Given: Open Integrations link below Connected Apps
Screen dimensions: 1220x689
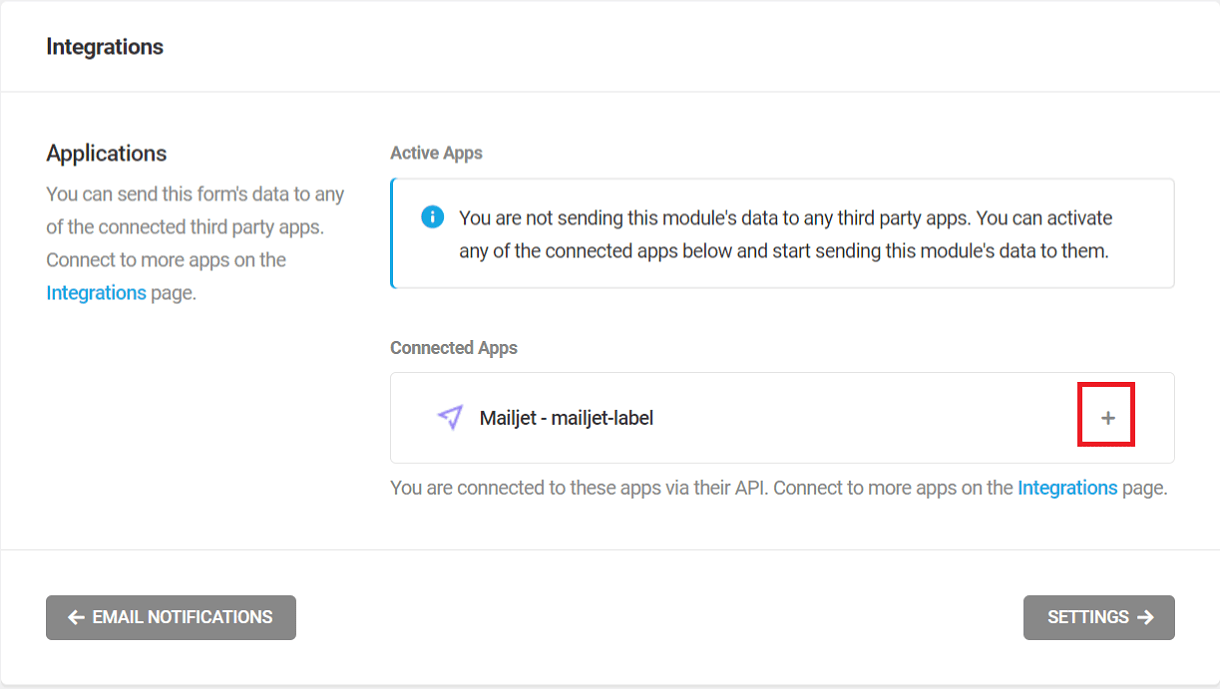Looking at the screenshot, I should 1067,488.
